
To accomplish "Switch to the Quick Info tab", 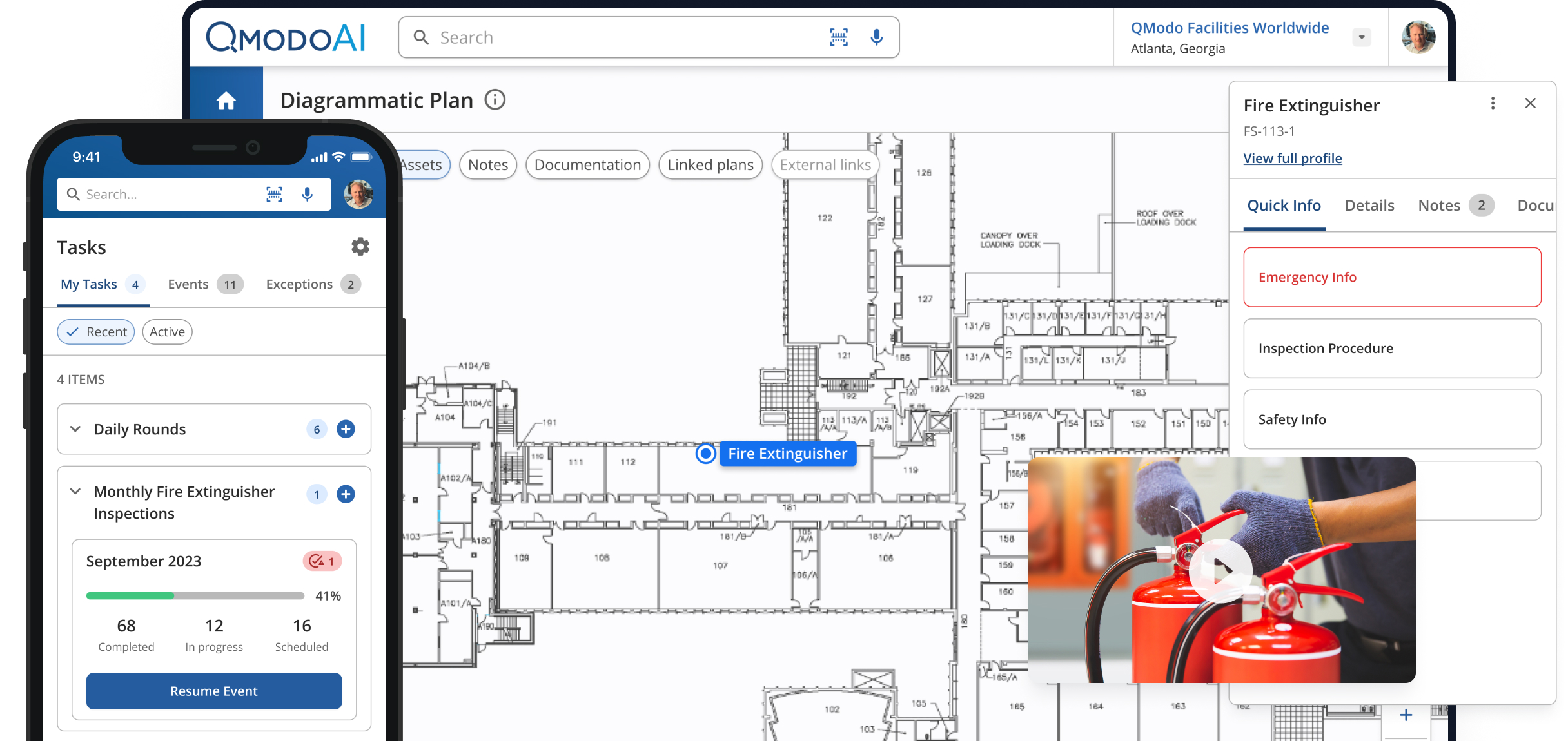I will tap(1284, 206).
